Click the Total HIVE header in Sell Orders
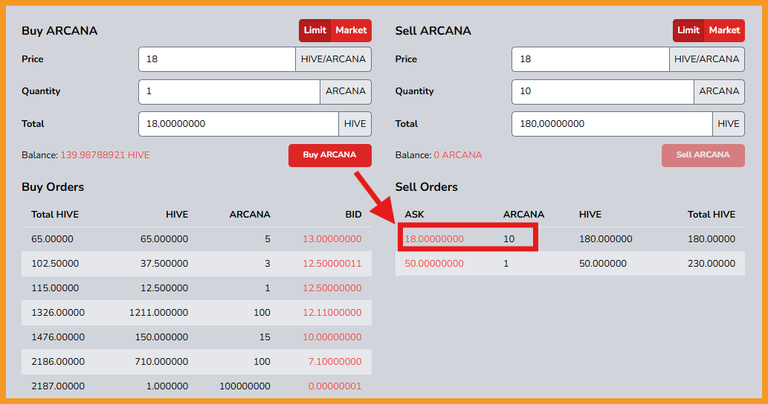Image resolution: width=768 pixels, height=404 pixels. (x=711, y=214)
